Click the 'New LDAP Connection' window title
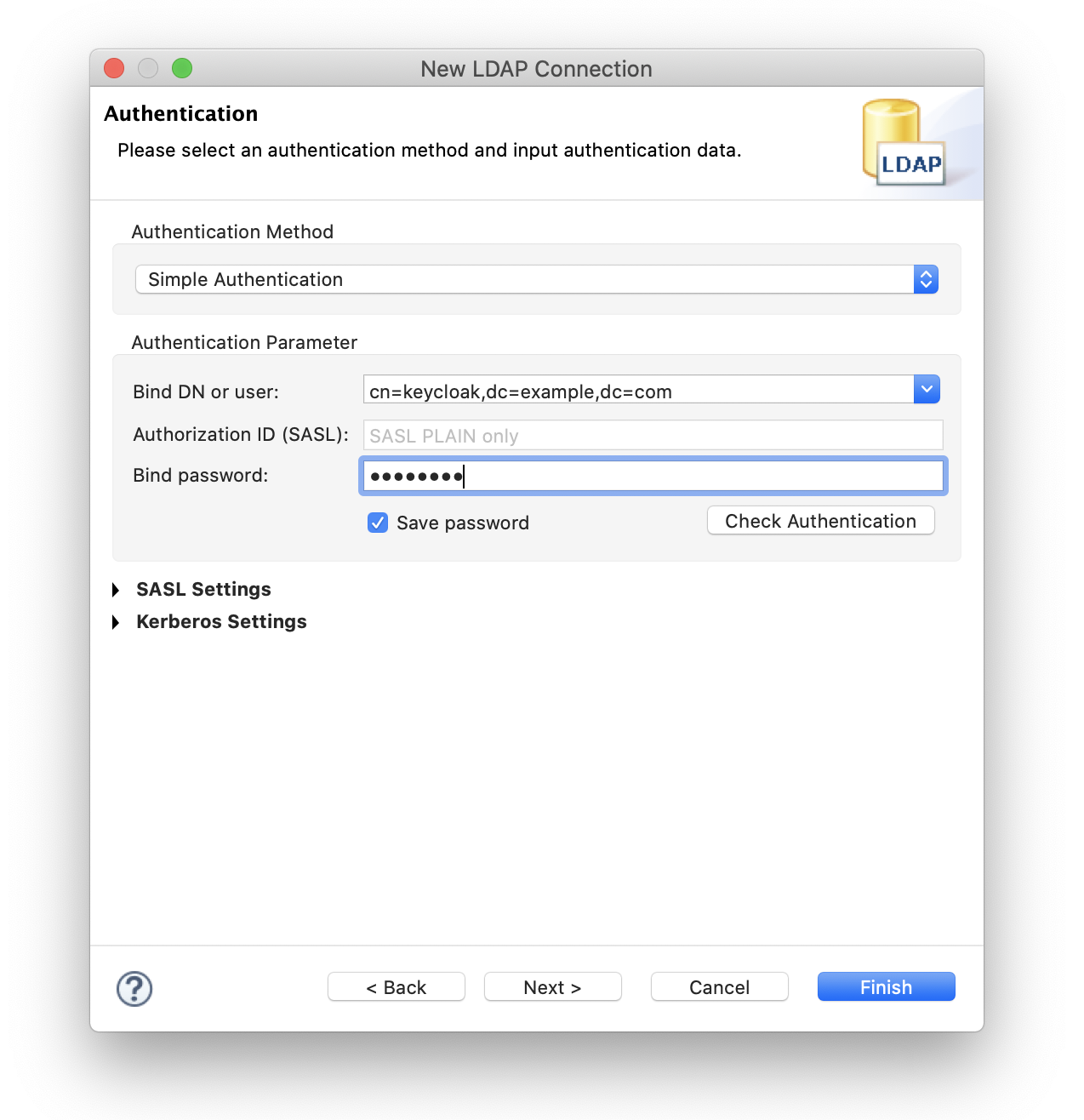Image resolution: width=1084 pixels, height=1120 pixels. click(x=536, y=69)
